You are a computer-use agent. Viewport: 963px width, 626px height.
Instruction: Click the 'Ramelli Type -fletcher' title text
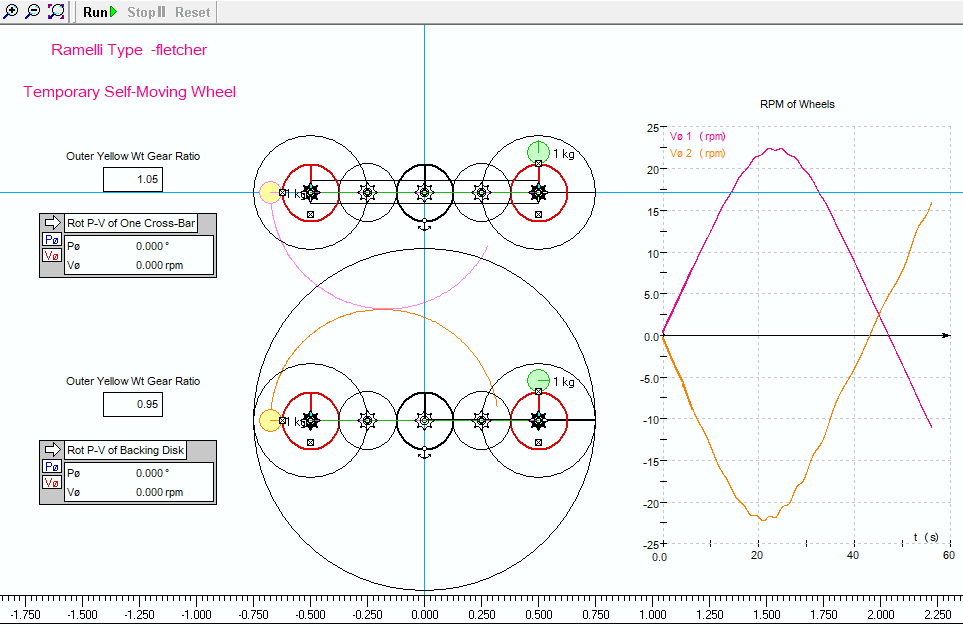[x=129, y=50]
